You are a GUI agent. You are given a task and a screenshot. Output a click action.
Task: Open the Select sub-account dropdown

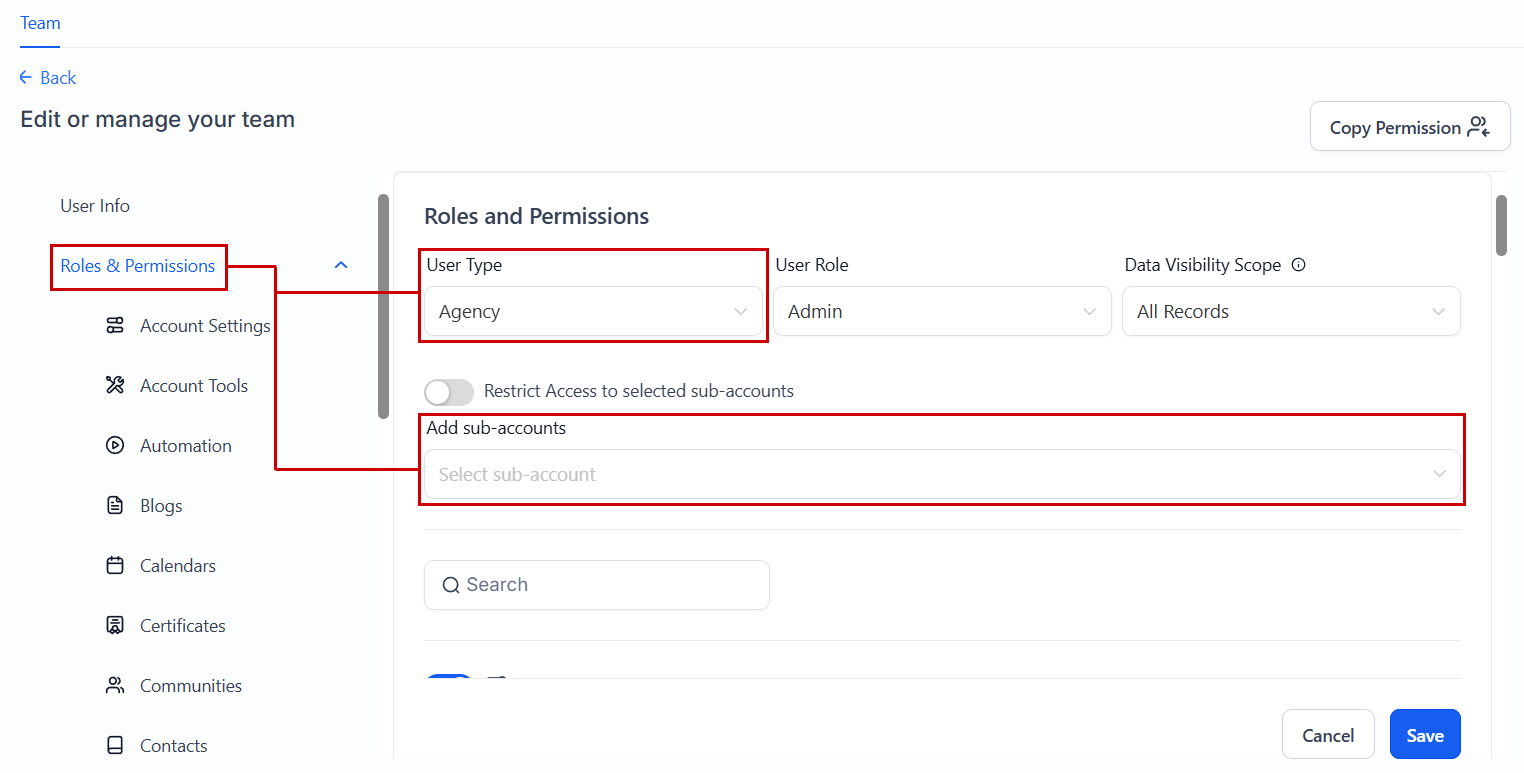942,475
